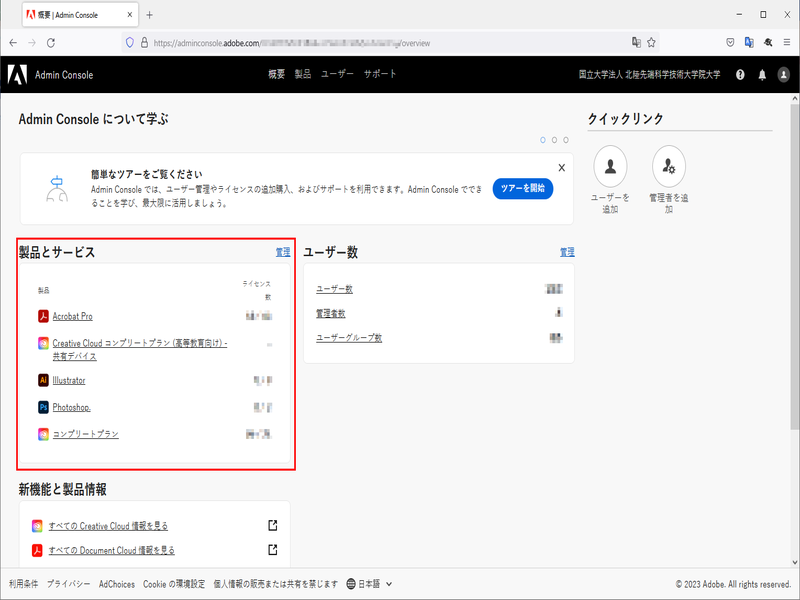Open the Illustrator product link
The width and height of the screenshot is (800, 600).
69,380
